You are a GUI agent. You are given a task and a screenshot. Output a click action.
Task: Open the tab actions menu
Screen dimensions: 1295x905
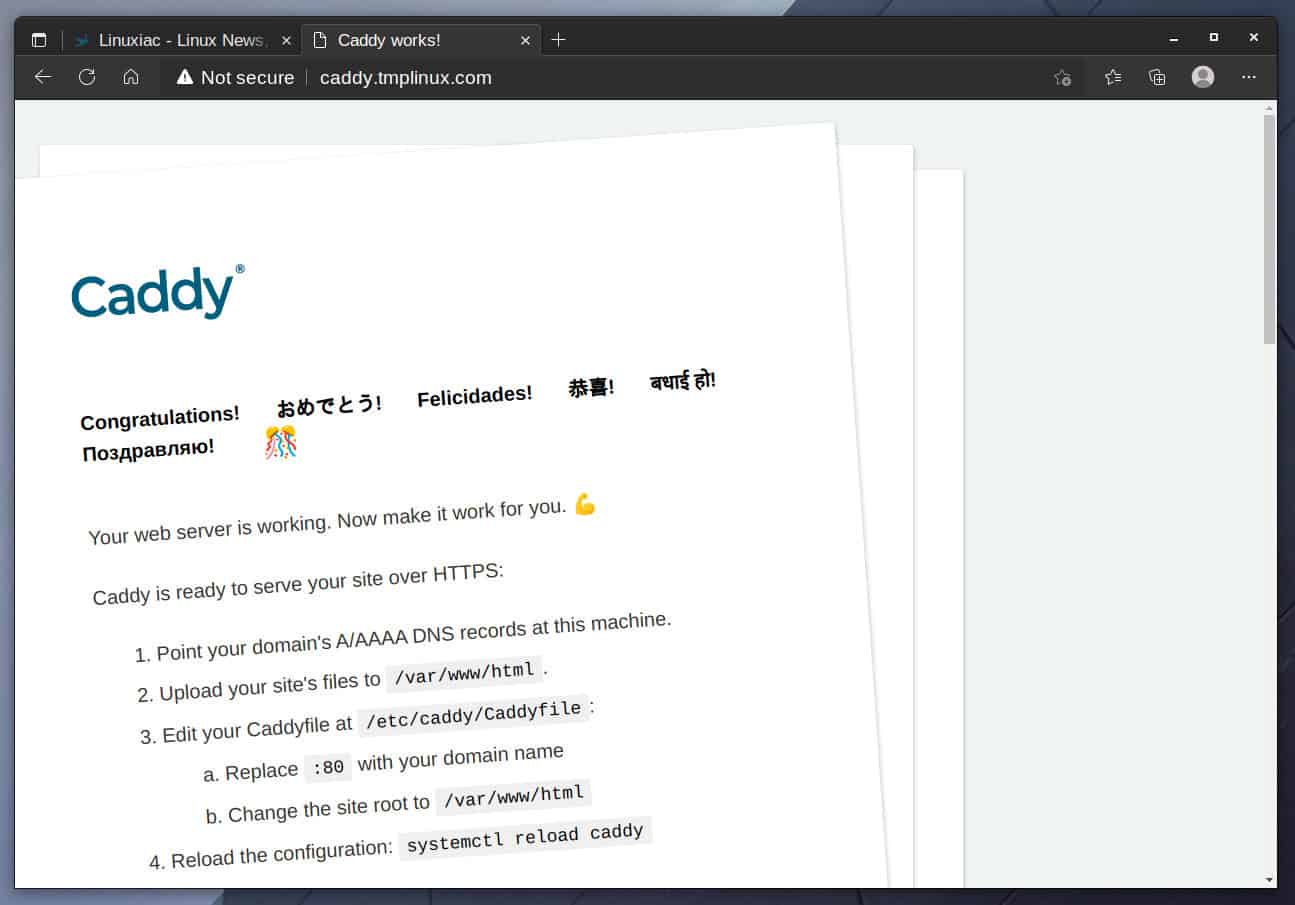pos(38,38)
